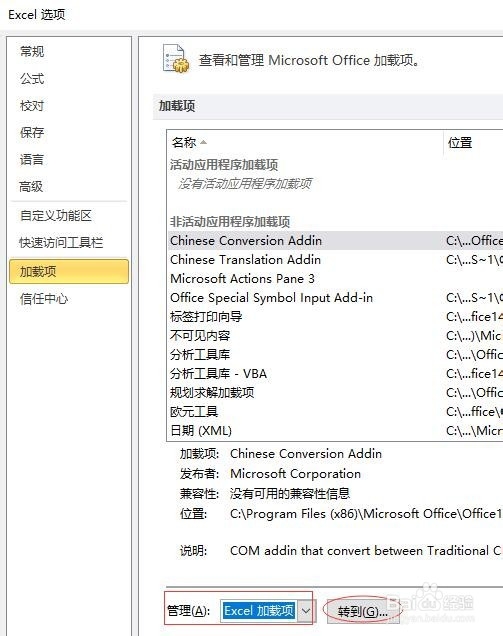Viewport: 503px width, 636px height.
Task: Select the 标签打印向导 add-in row
Action: (335, 317)
